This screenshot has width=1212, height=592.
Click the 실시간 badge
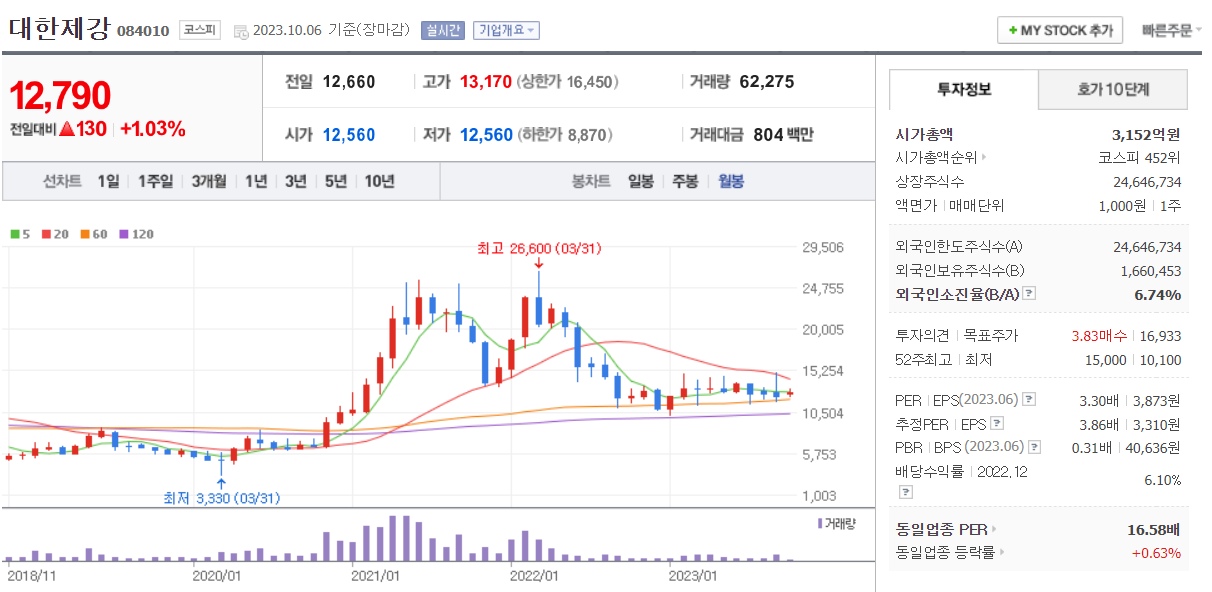[x=442, y=30]
